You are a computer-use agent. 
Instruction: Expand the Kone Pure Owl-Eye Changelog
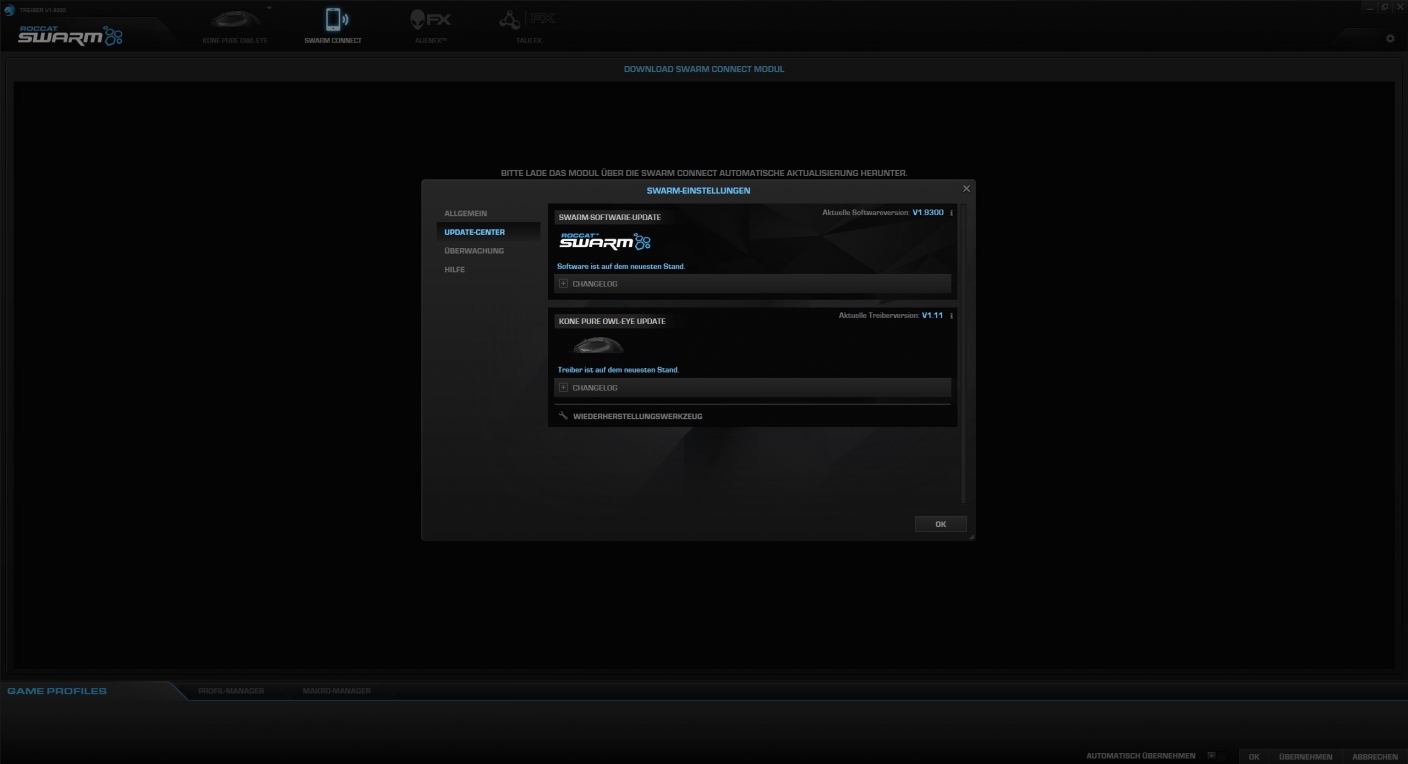[564, 388]
